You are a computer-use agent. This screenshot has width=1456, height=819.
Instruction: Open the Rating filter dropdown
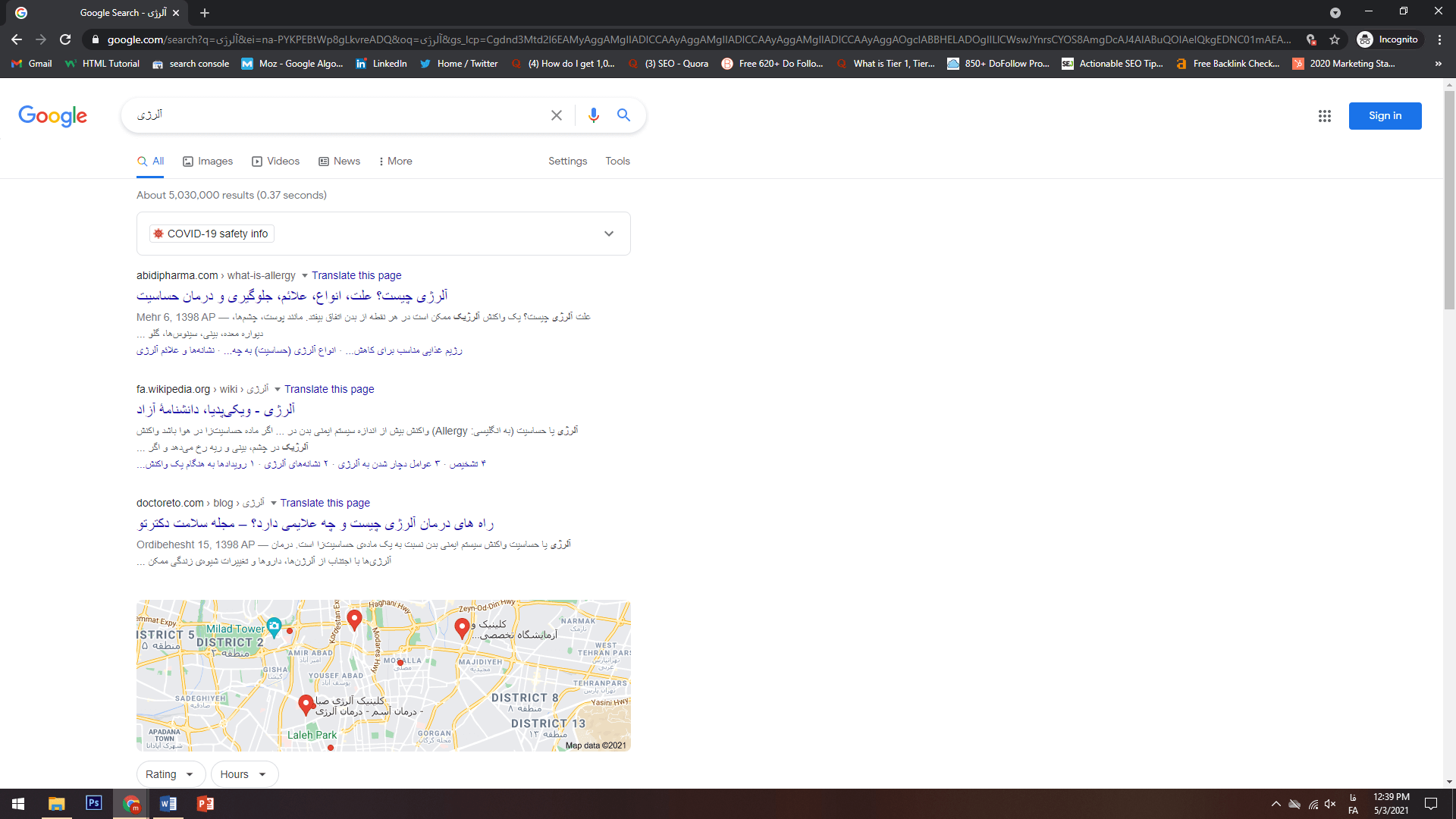pos(171,774)
